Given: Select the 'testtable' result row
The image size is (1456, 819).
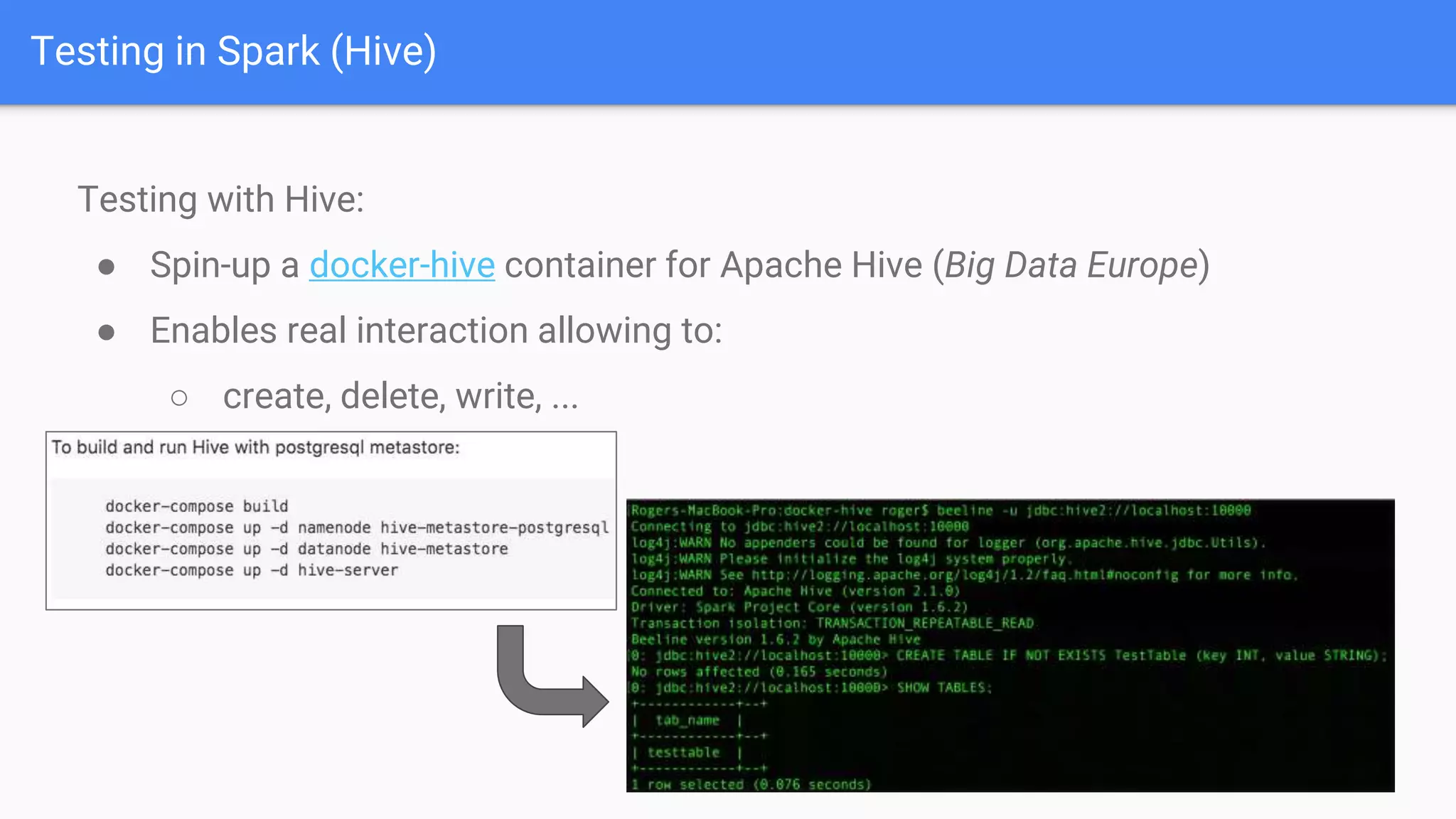Looking at the screenshot, I should [683, 752].
